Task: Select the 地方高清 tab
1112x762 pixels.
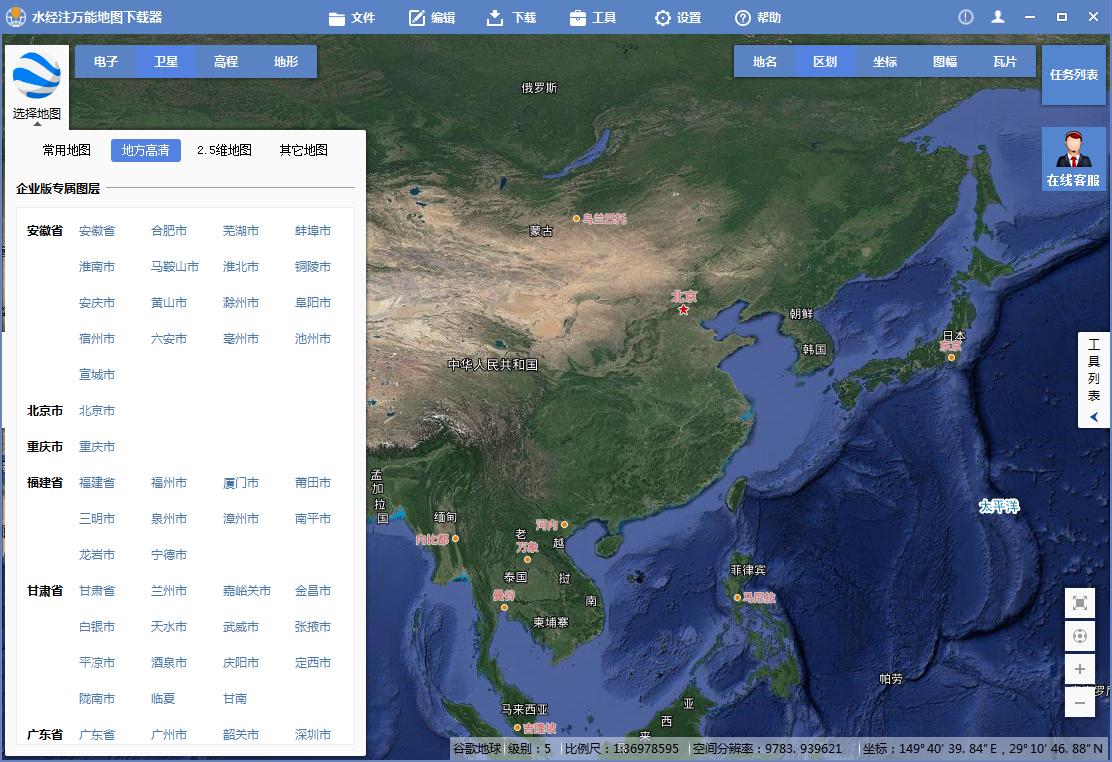Action: 145,150
